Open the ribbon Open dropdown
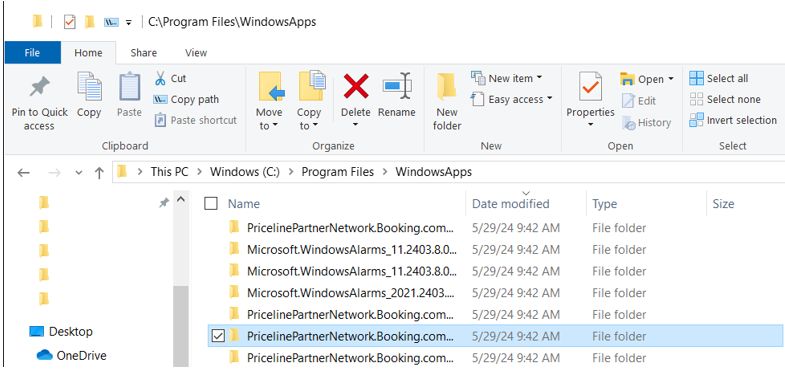Screen dimensions: 785x372 (647, 79)
